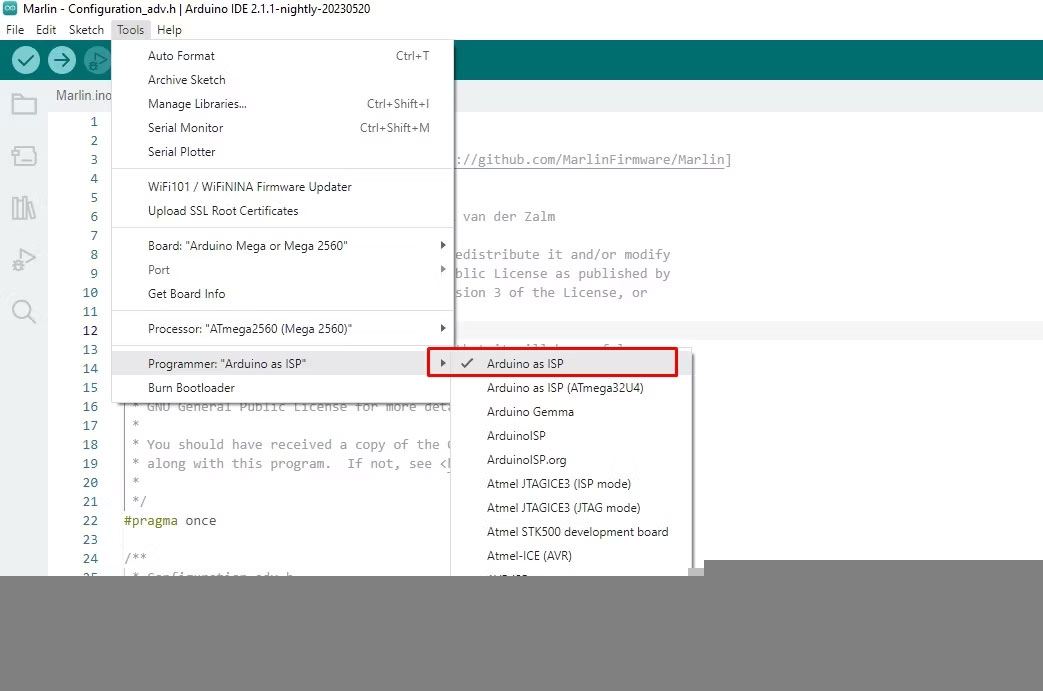The height and width of the screenshot is (691, 1043).
Task: Choose Auto Format in the Tools menu
Action: coord(283,56)
